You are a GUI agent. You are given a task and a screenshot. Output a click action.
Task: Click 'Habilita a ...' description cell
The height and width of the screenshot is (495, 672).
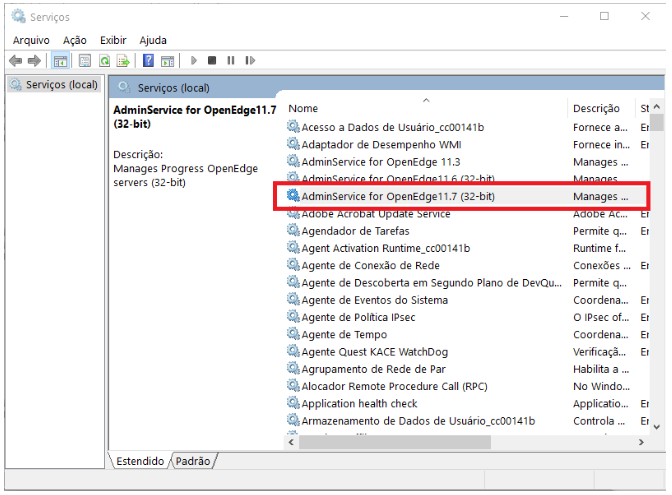point(601,369)
